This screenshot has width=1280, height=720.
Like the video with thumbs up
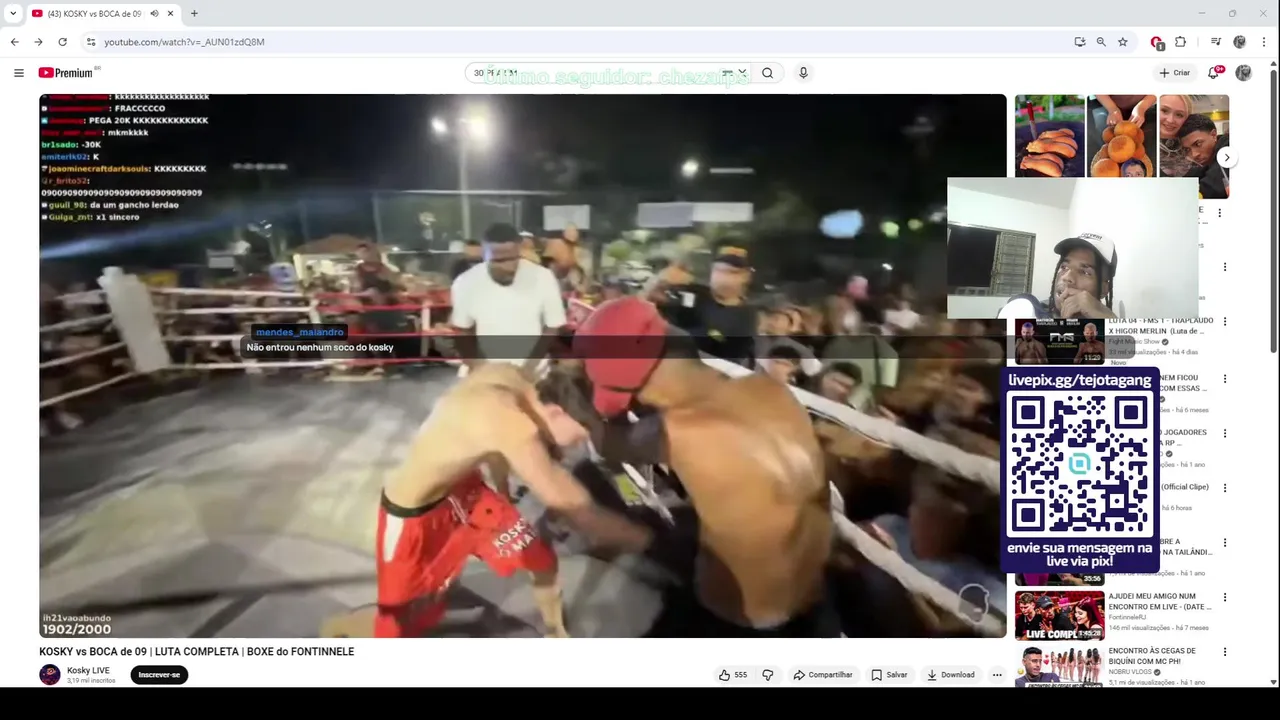(733, 675)
